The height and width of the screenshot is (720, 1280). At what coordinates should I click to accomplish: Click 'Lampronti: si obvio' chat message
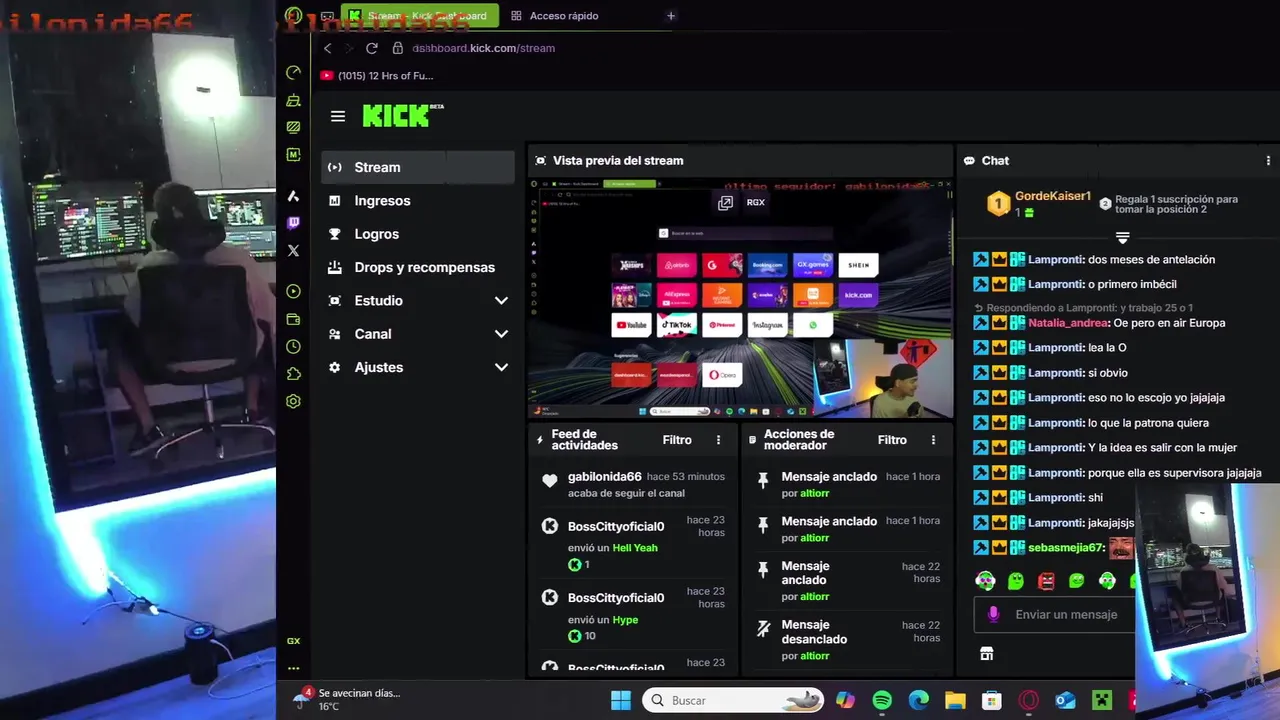(x=1078, y=373)
